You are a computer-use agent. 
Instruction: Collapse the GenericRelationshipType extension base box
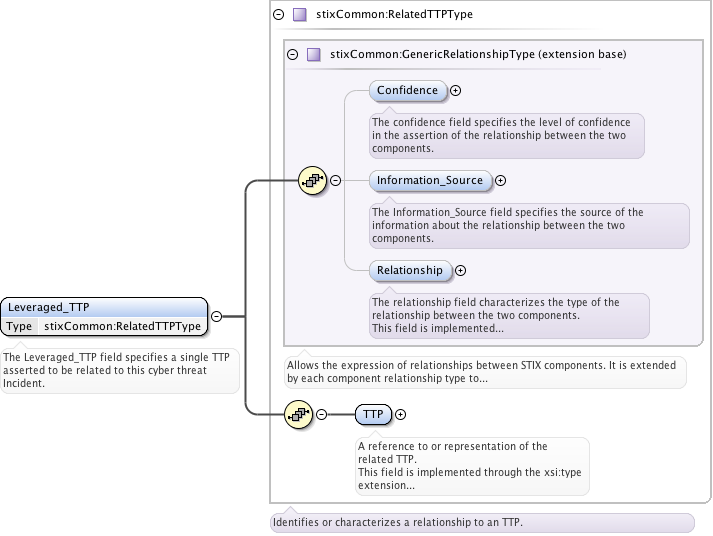pyautogui.click(x=293, y=54)
